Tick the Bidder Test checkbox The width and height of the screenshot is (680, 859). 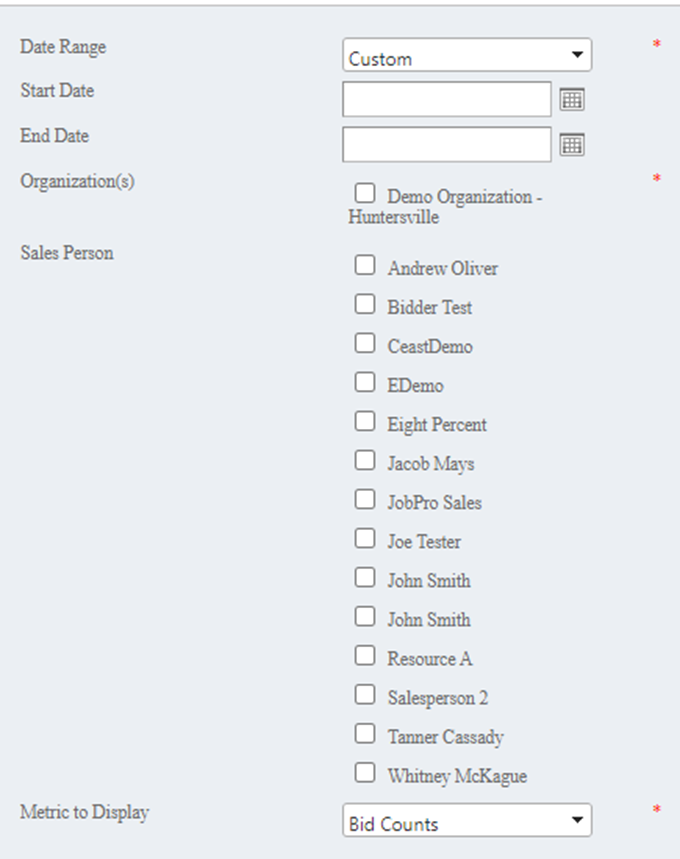[365, 304]
